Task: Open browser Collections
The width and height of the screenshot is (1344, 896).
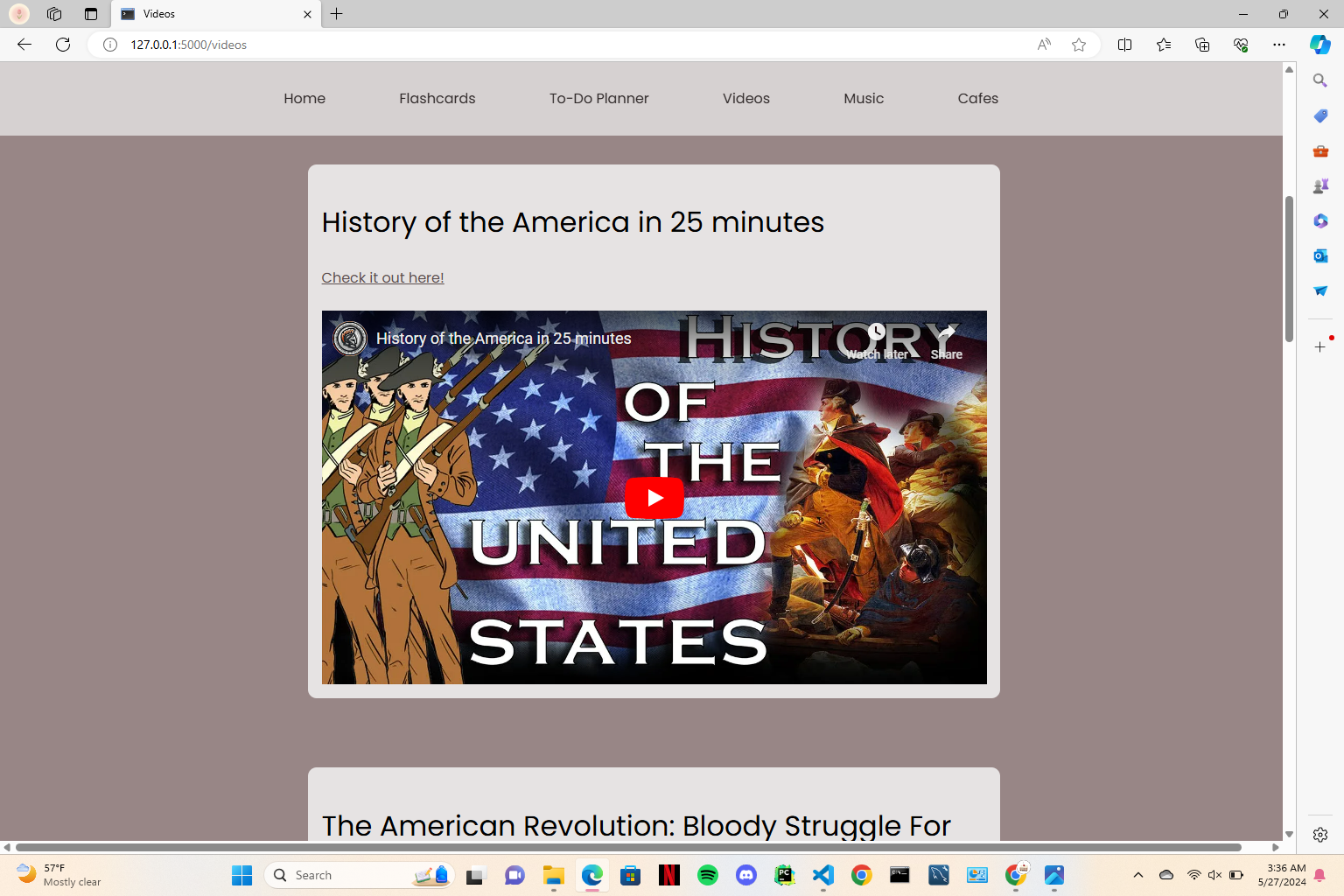Action: click(x=1202, y=45)
